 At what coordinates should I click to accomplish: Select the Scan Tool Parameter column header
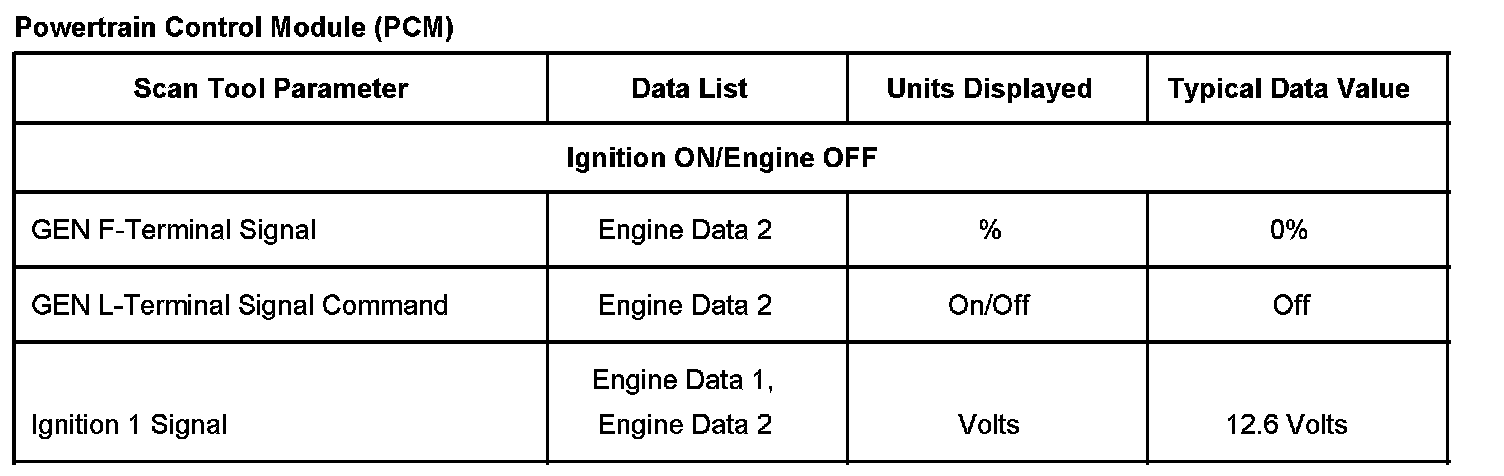[x=271, y=89]
